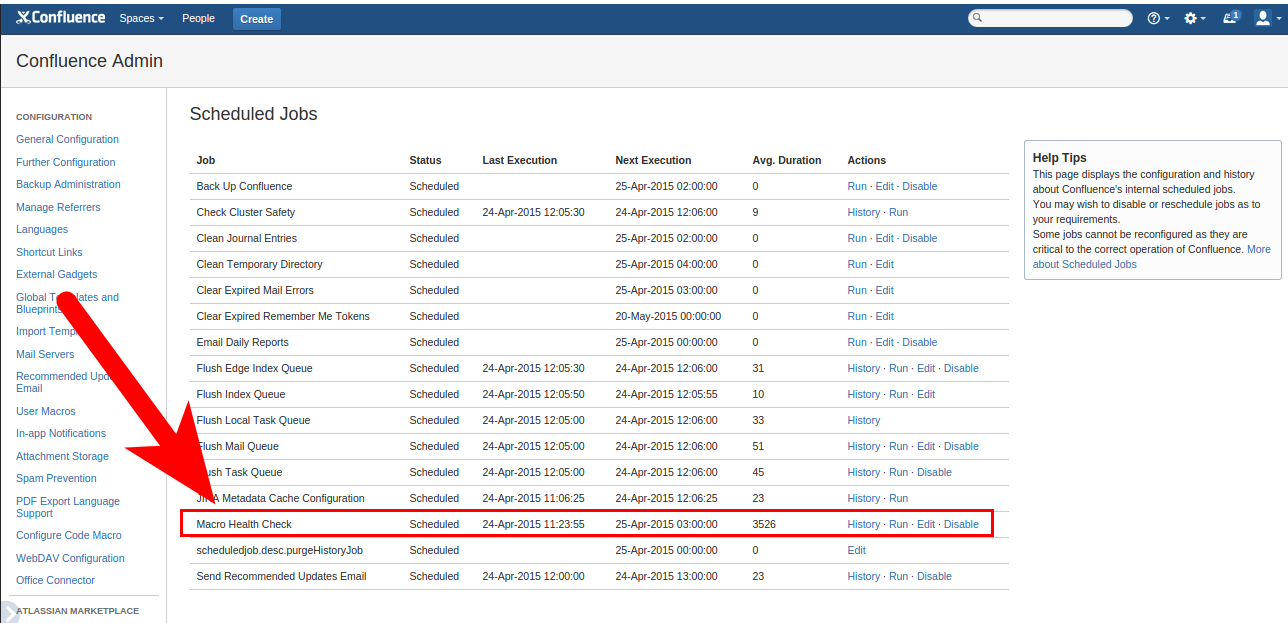Open the notifications icon in header
The width and height of the screenshot is (1288, 623).
click(x=1232, y=18)
